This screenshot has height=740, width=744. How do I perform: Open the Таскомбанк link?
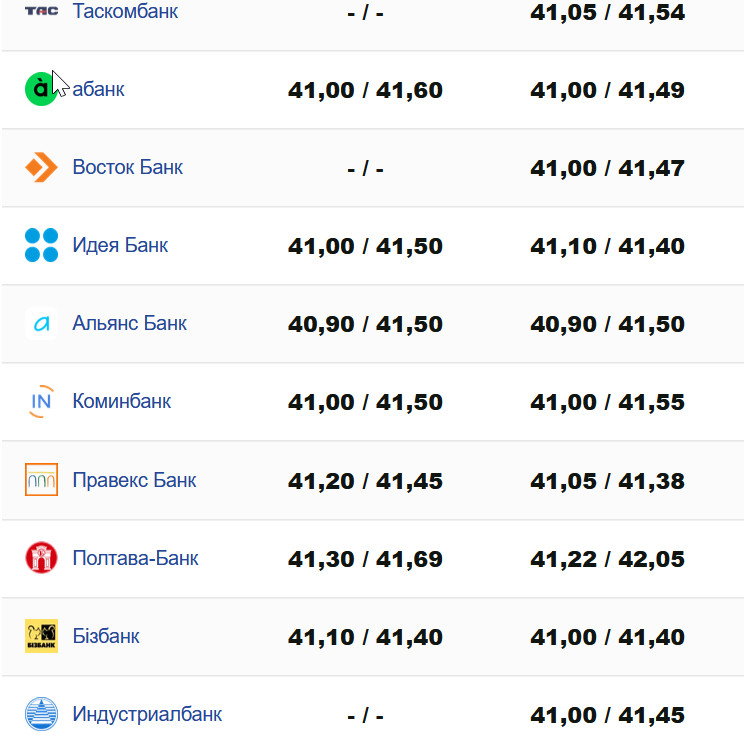(125, 12)
